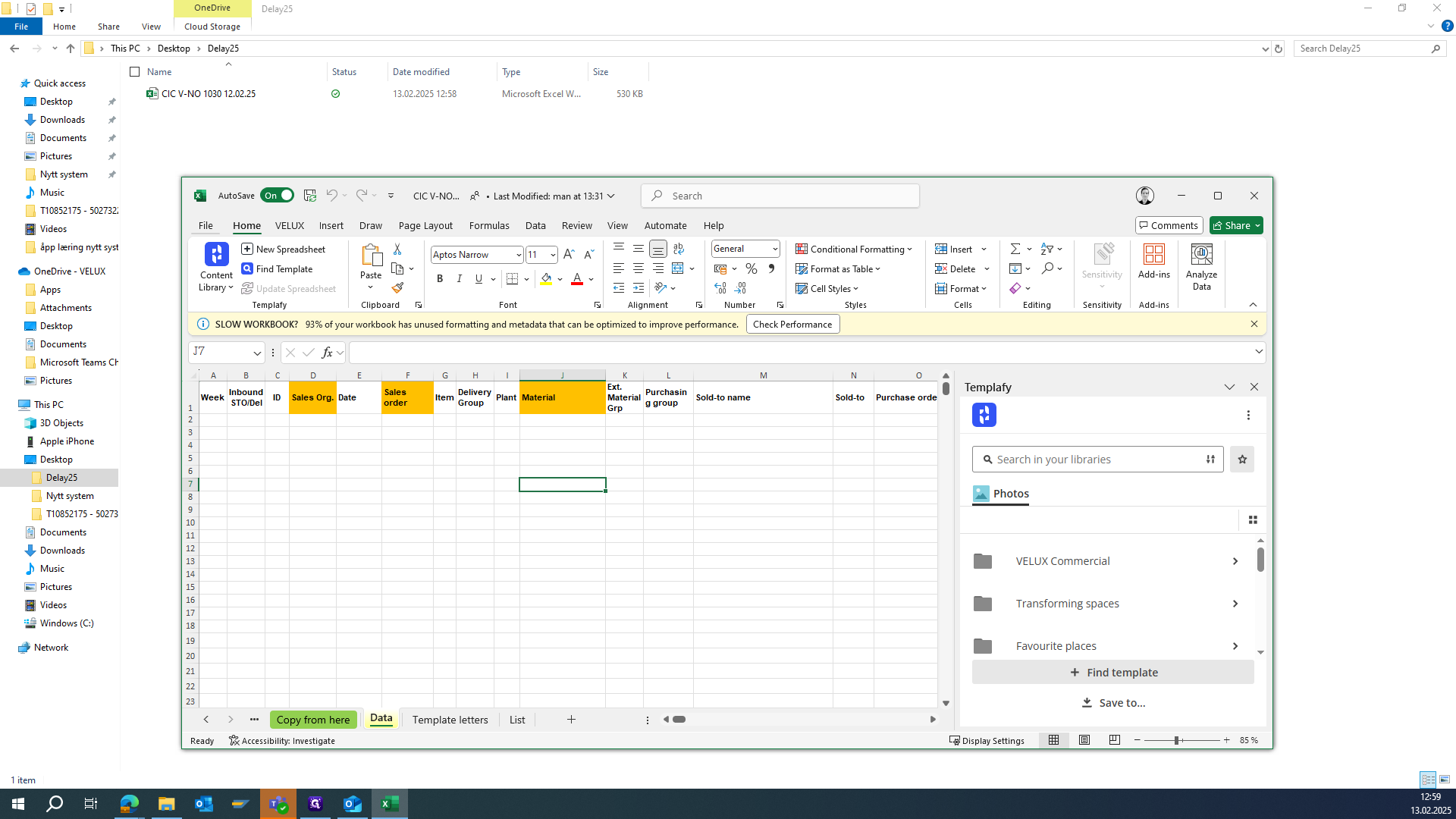Expand the General number format dropdown

[775, 249]
